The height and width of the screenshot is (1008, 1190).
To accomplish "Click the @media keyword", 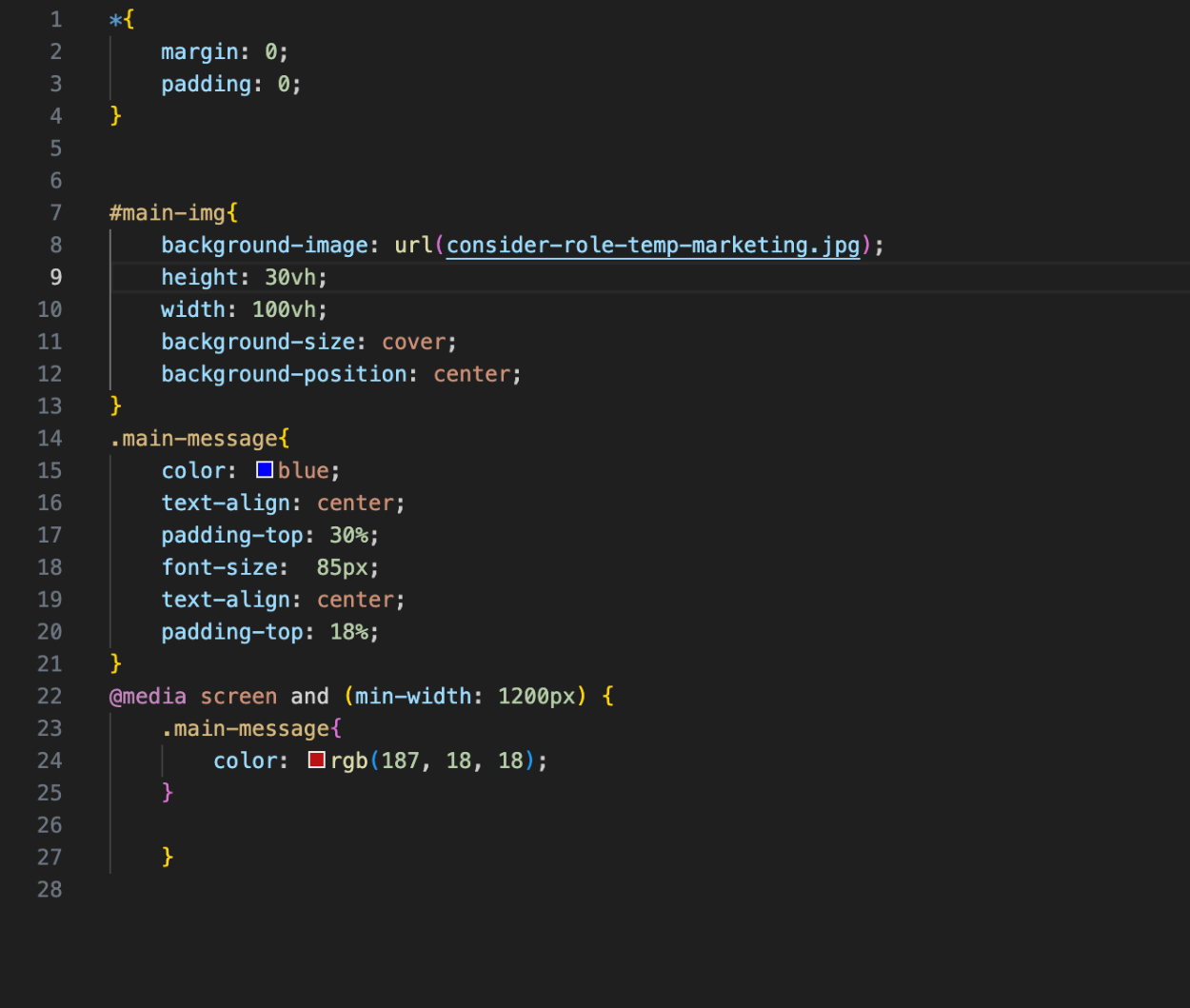I will (x=148, y=697).
